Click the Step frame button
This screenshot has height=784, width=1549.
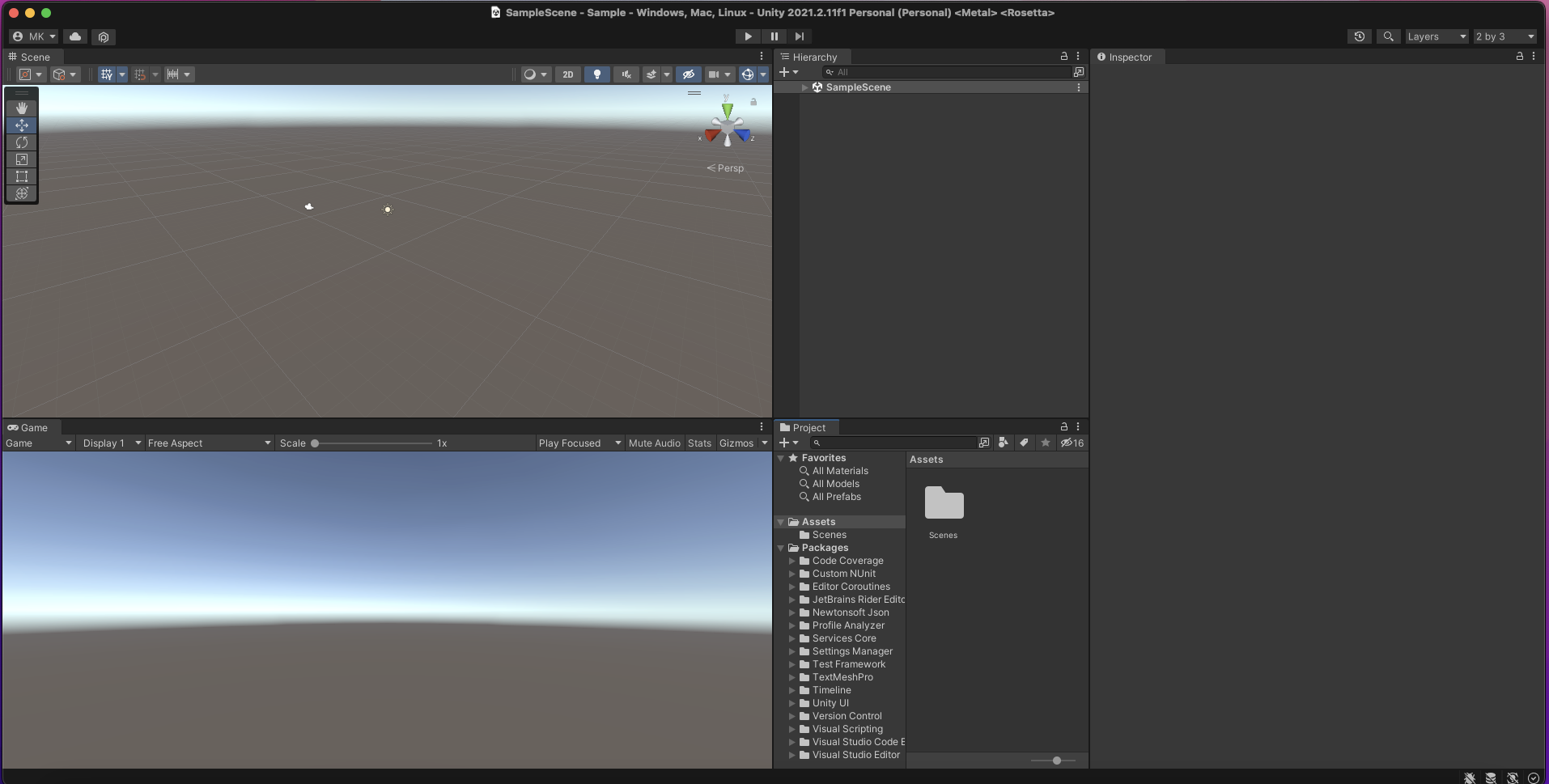click(x=800, y=36)
